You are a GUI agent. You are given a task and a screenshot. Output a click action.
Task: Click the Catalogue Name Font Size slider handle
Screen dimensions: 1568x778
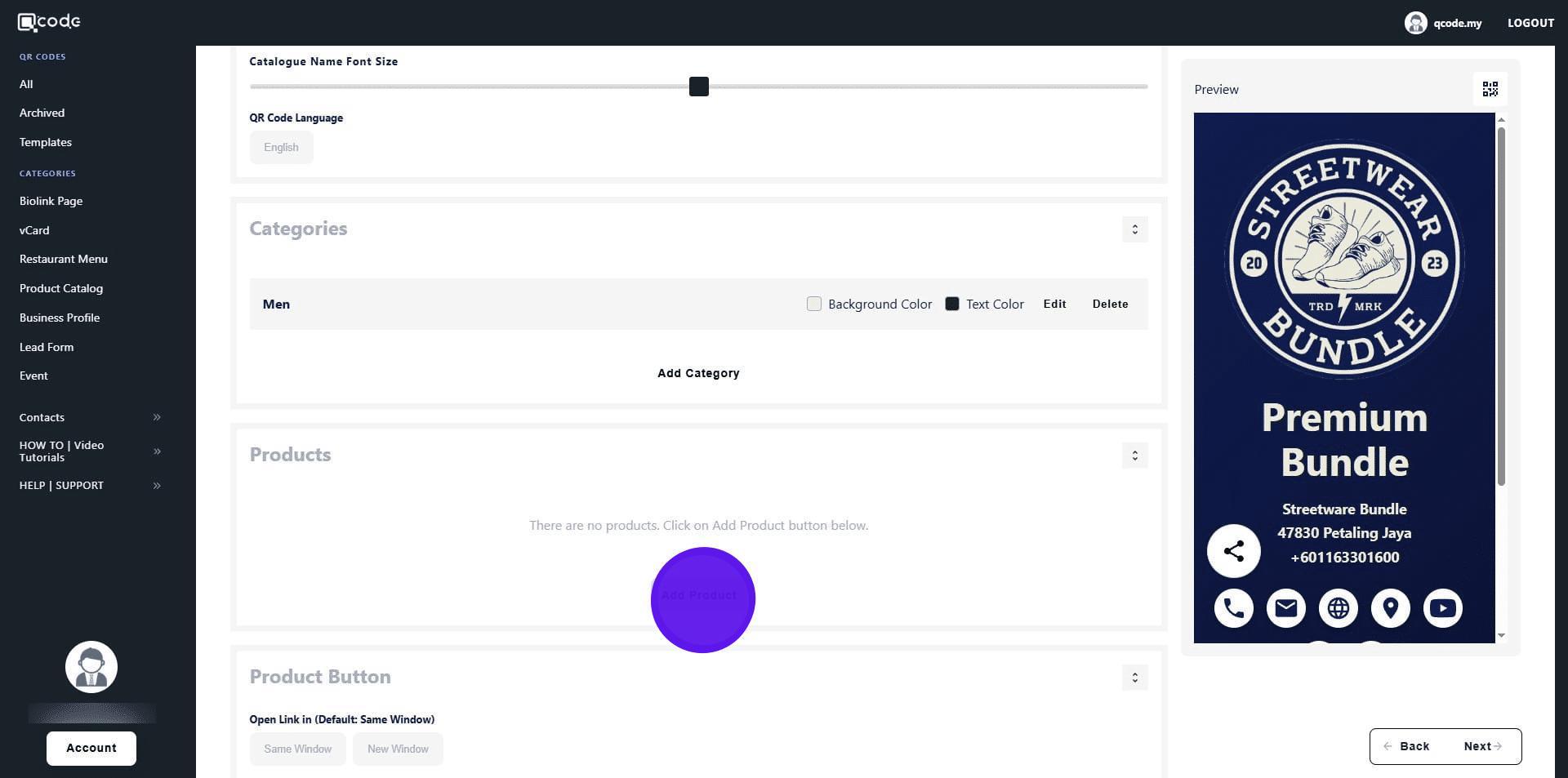click(x=698, y=87)
